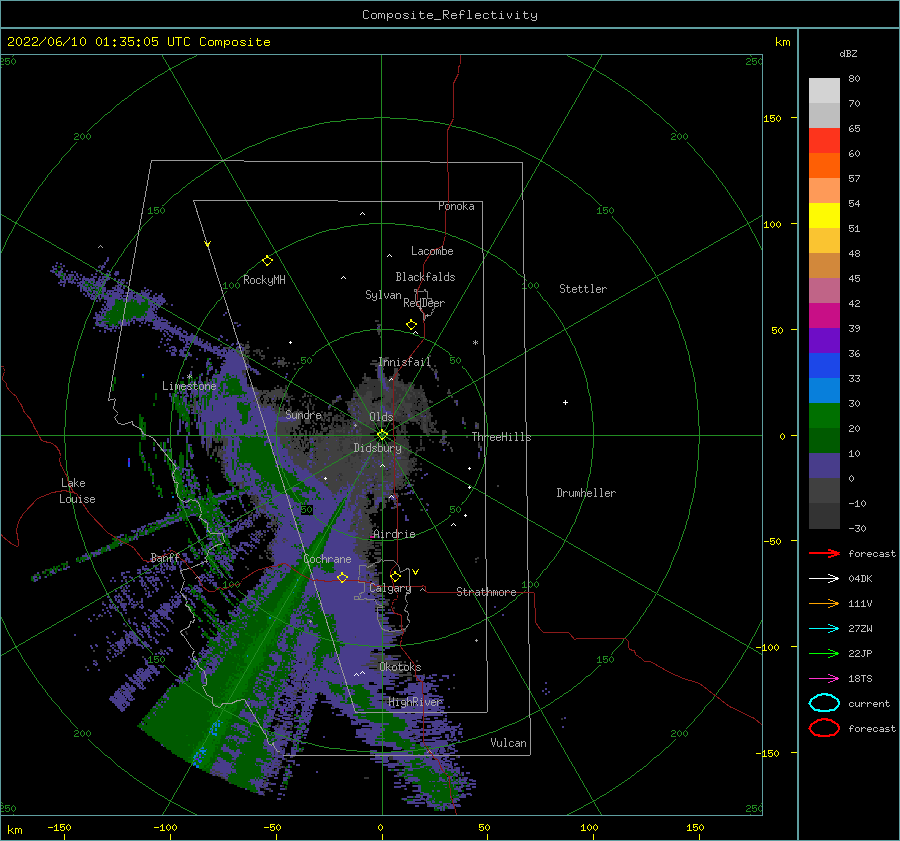This screenshot has width=900, height=841.
Task: Select the green 20-30 dBZ swatch
Action: coord(824,416)
